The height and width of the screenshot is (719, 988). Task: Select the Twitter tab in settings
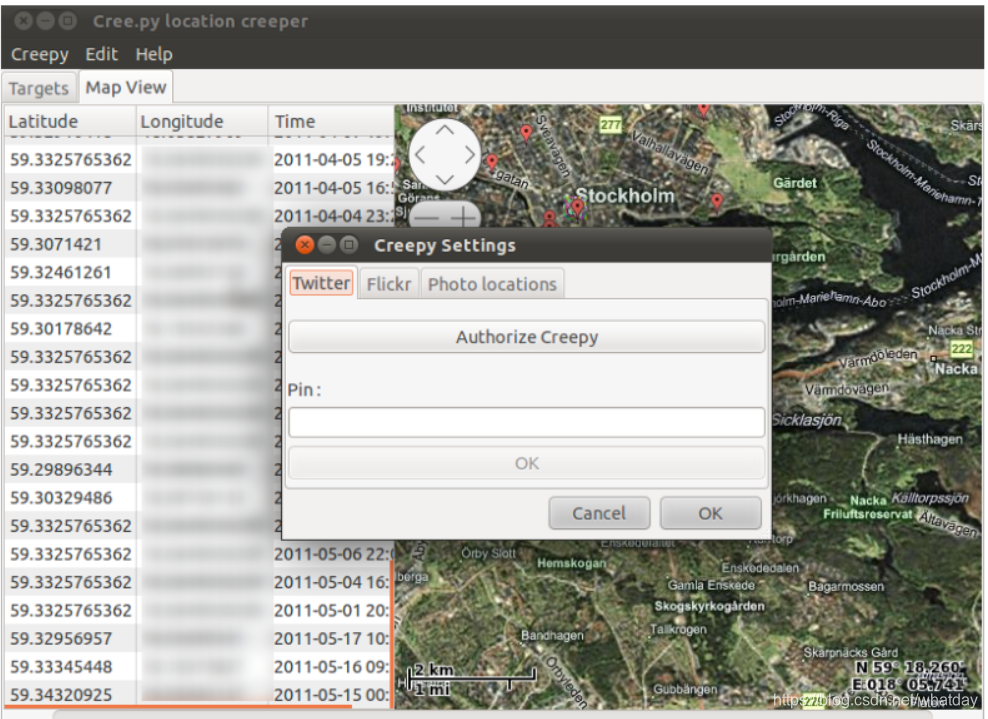point(321,283)
